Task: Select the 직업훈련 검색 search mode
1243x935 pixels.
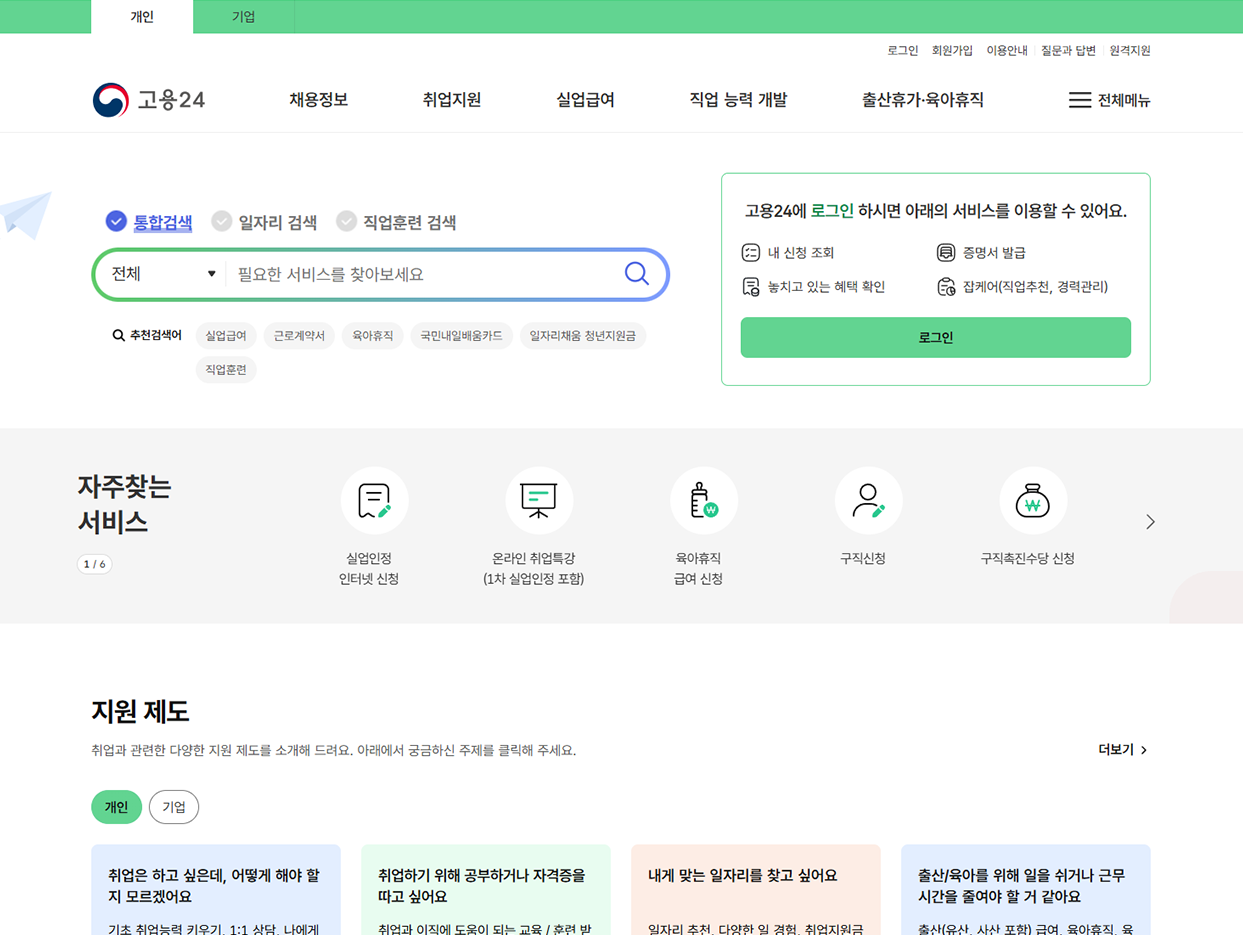Action: click(396, 222)
